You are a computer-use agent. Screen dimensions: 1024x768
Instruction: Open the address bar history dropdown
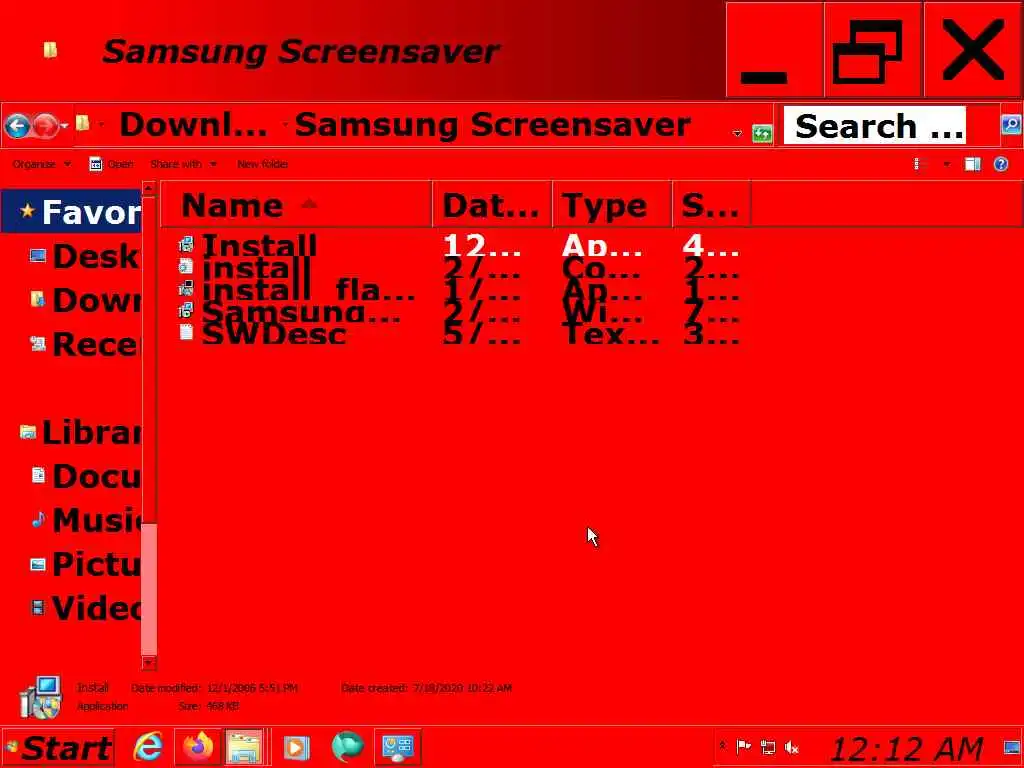tap(737, 133)
